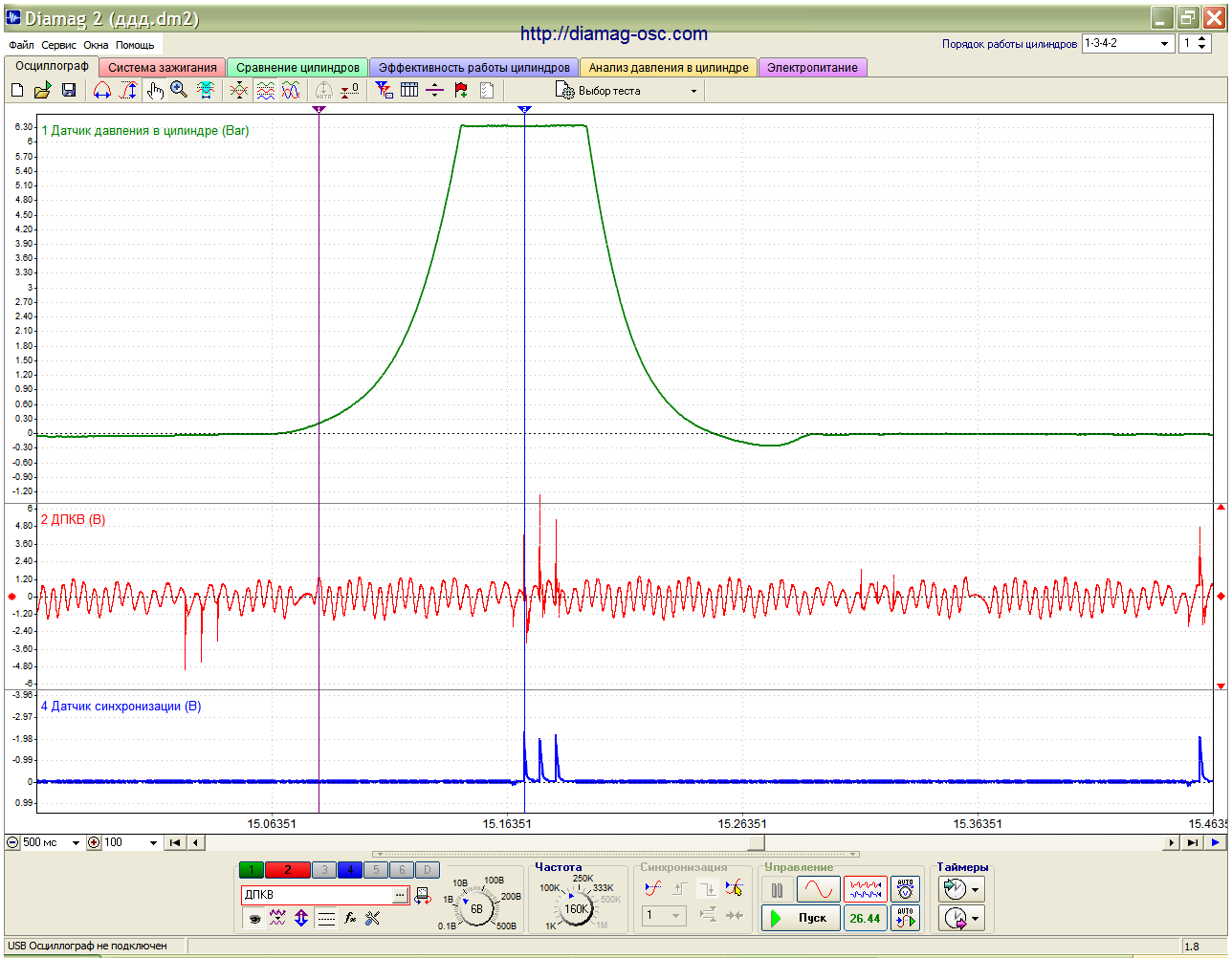Open the upper timer dropdown arrow
1232x958 pixels.
(975, 890)
